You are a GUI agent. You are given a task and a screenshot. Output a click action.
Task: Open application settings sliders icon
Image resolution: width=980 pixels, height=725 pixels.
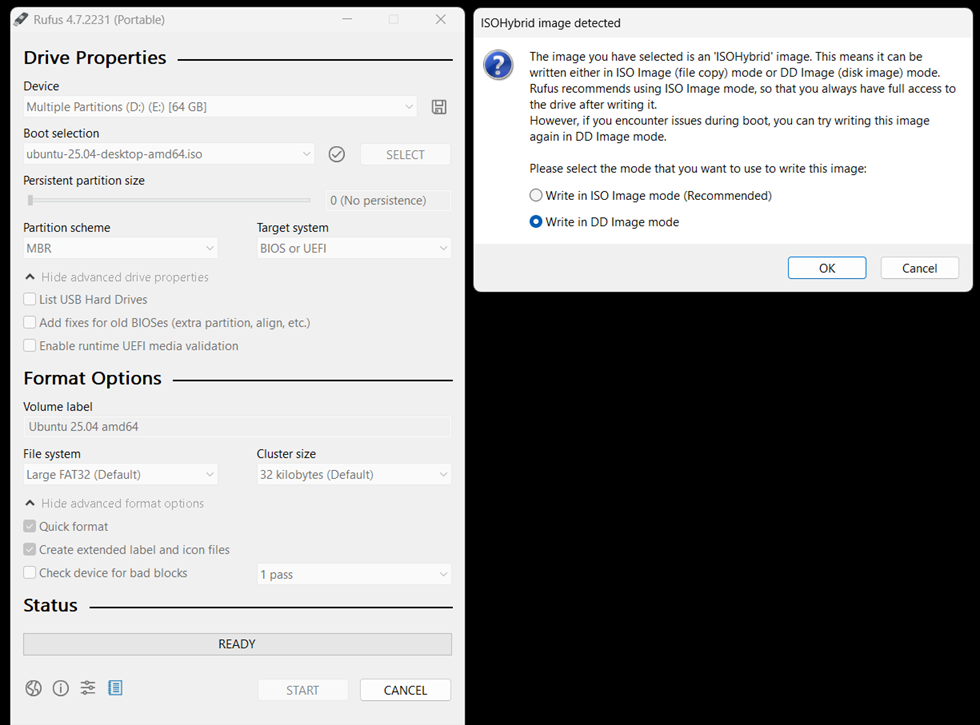pos(88,688)
